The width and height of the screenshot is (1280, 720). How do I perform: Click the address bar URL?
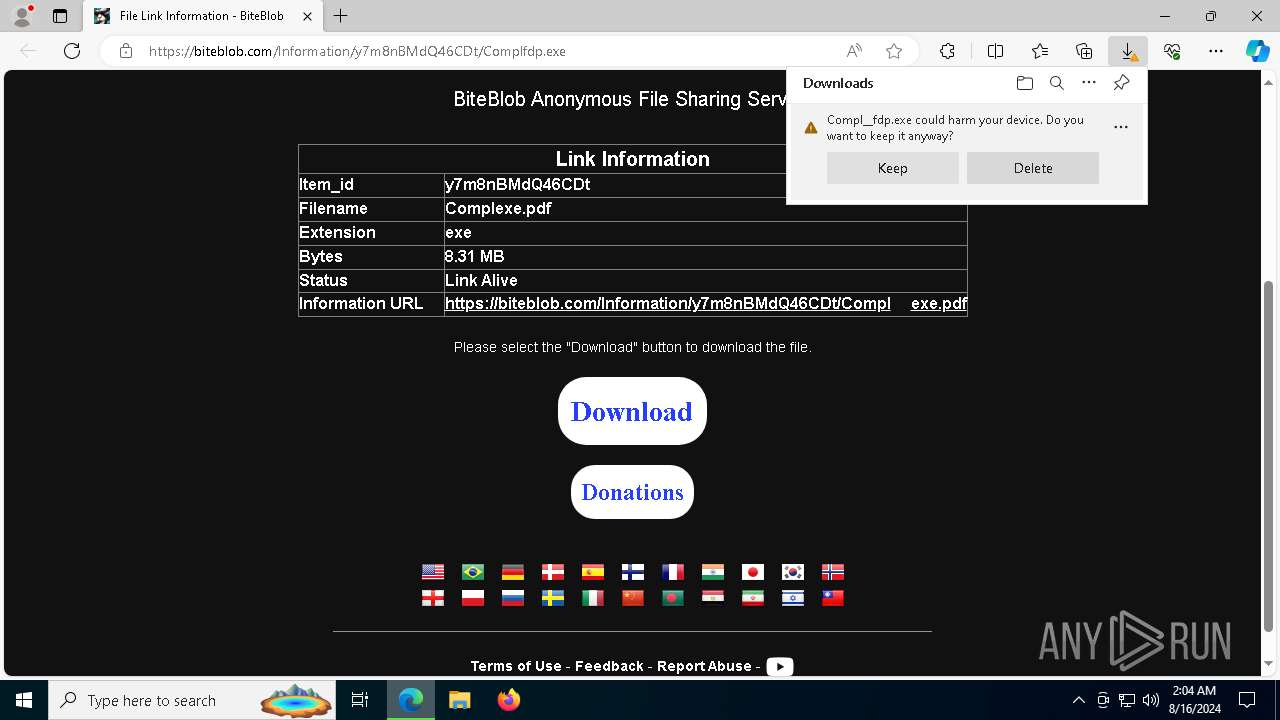coord(357,51)
